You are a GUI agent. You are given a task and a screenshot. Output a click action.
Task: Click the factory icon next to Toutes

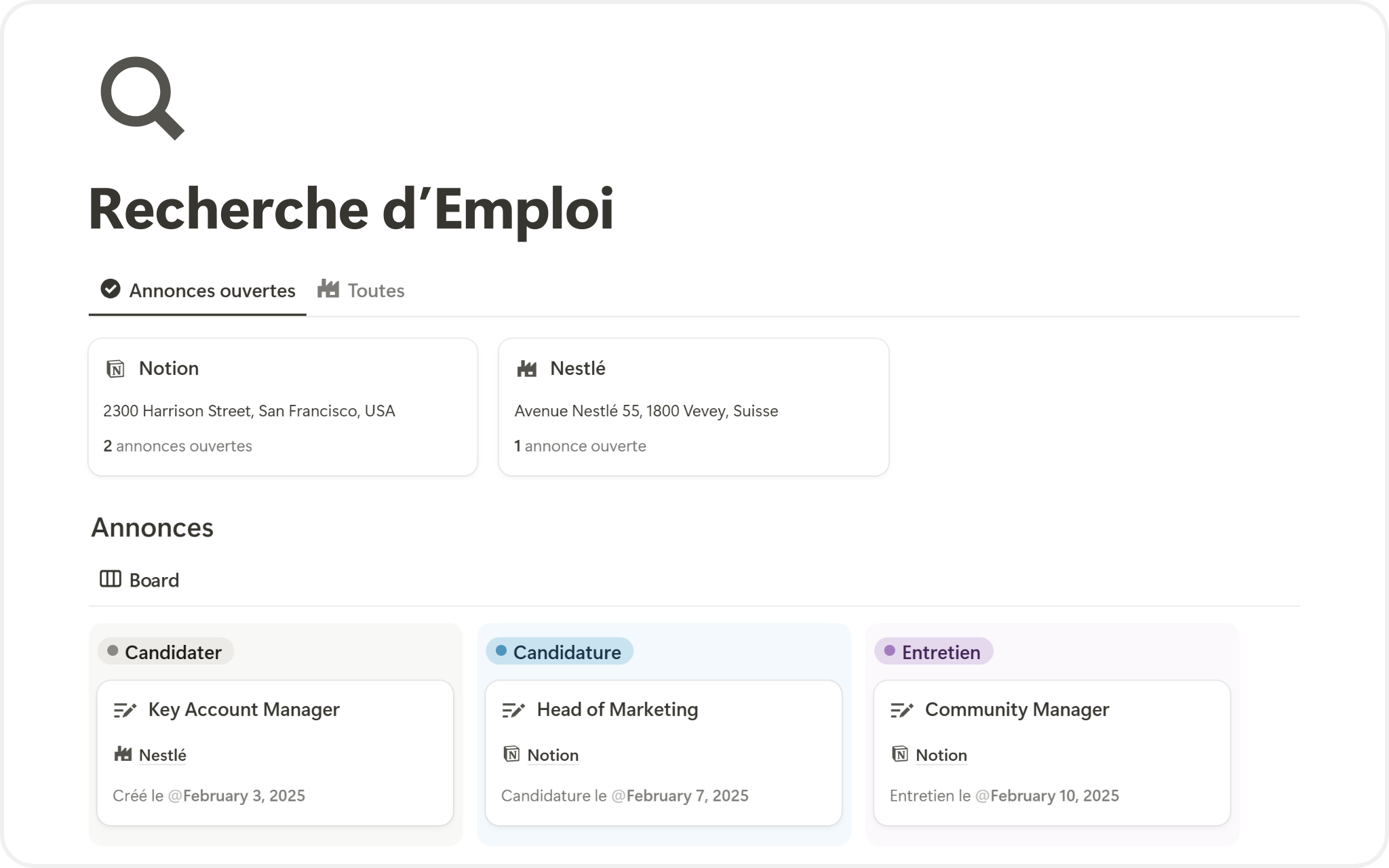point(328,289)
